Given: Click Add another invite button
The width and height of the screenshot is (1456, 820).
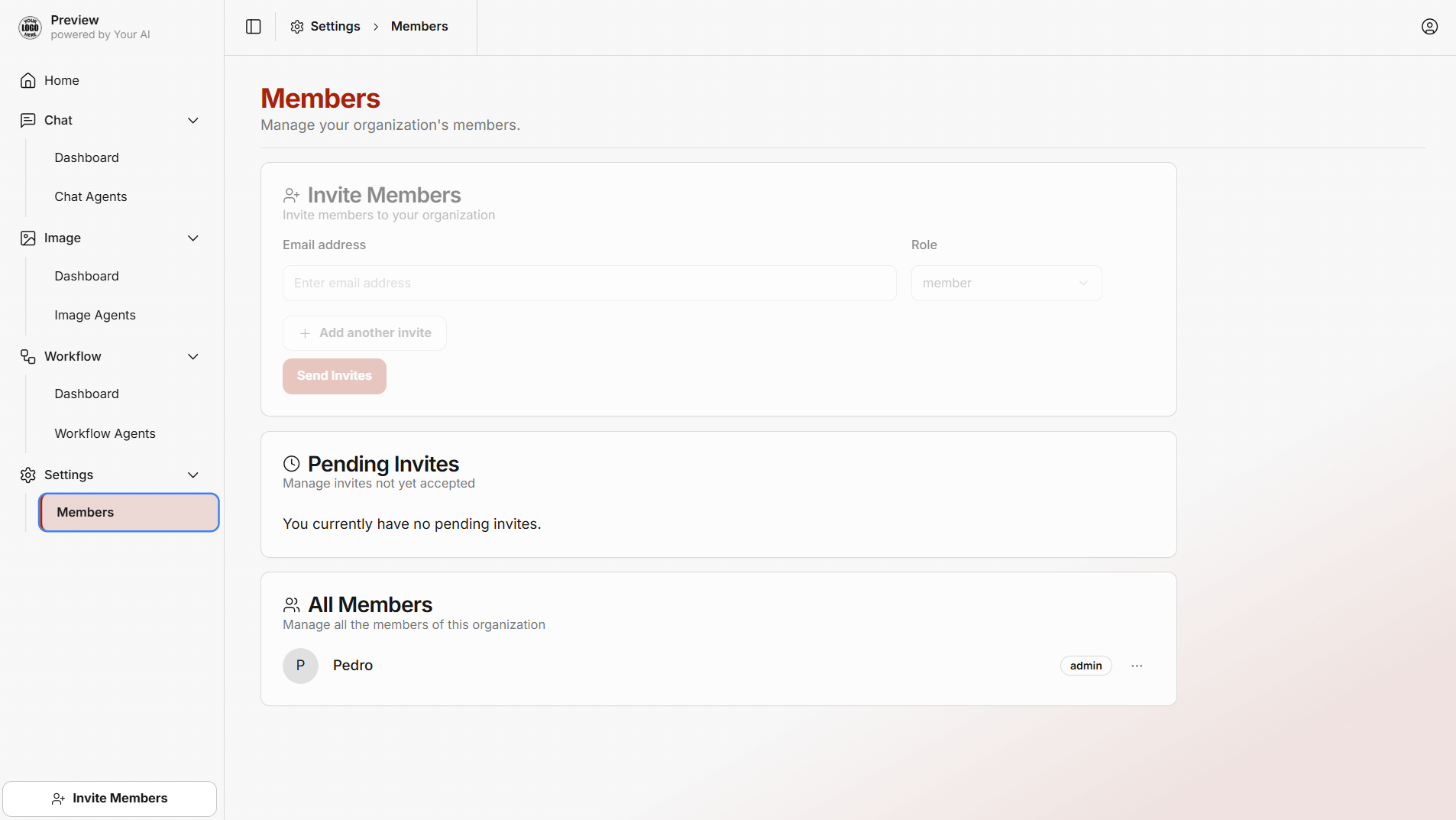Looking at the screenshot, I should [x=364, y=333].
